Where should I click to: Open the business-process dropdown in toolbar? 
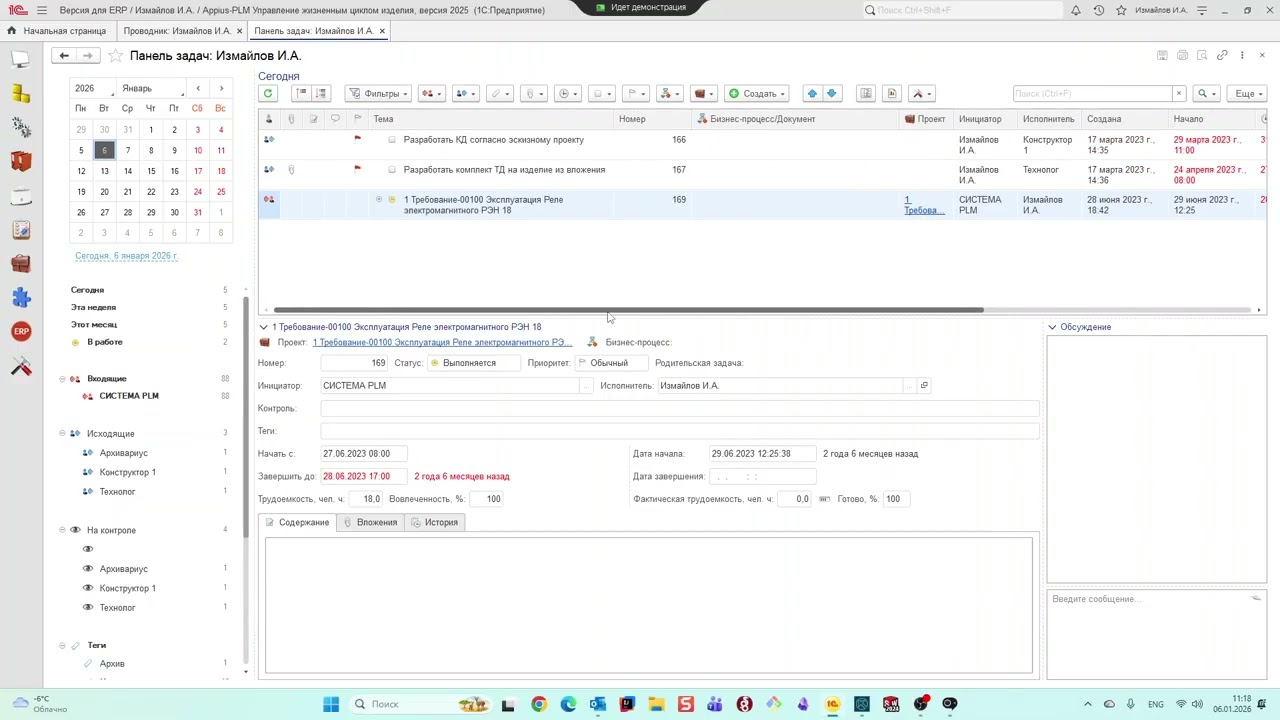(670, 93)
